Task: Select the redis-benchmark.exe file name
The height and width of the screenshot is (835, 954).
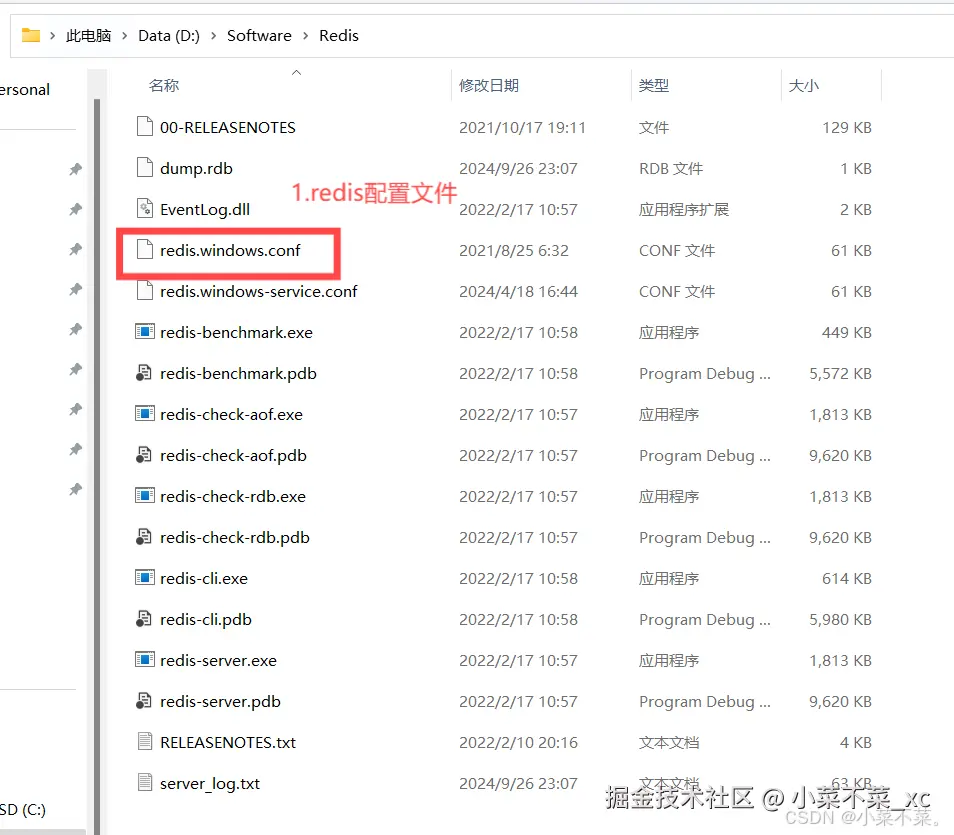Action: coord(236,333)
